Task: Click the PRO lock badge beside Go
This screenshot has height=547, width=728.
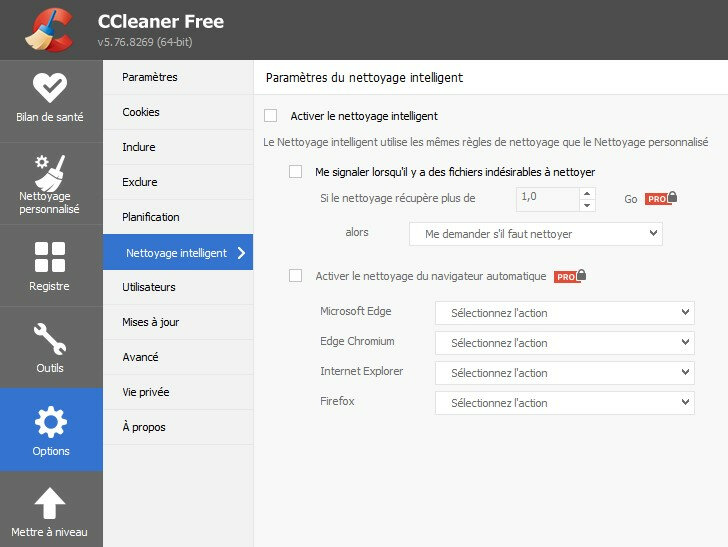Action: click(x=661, y=198)
